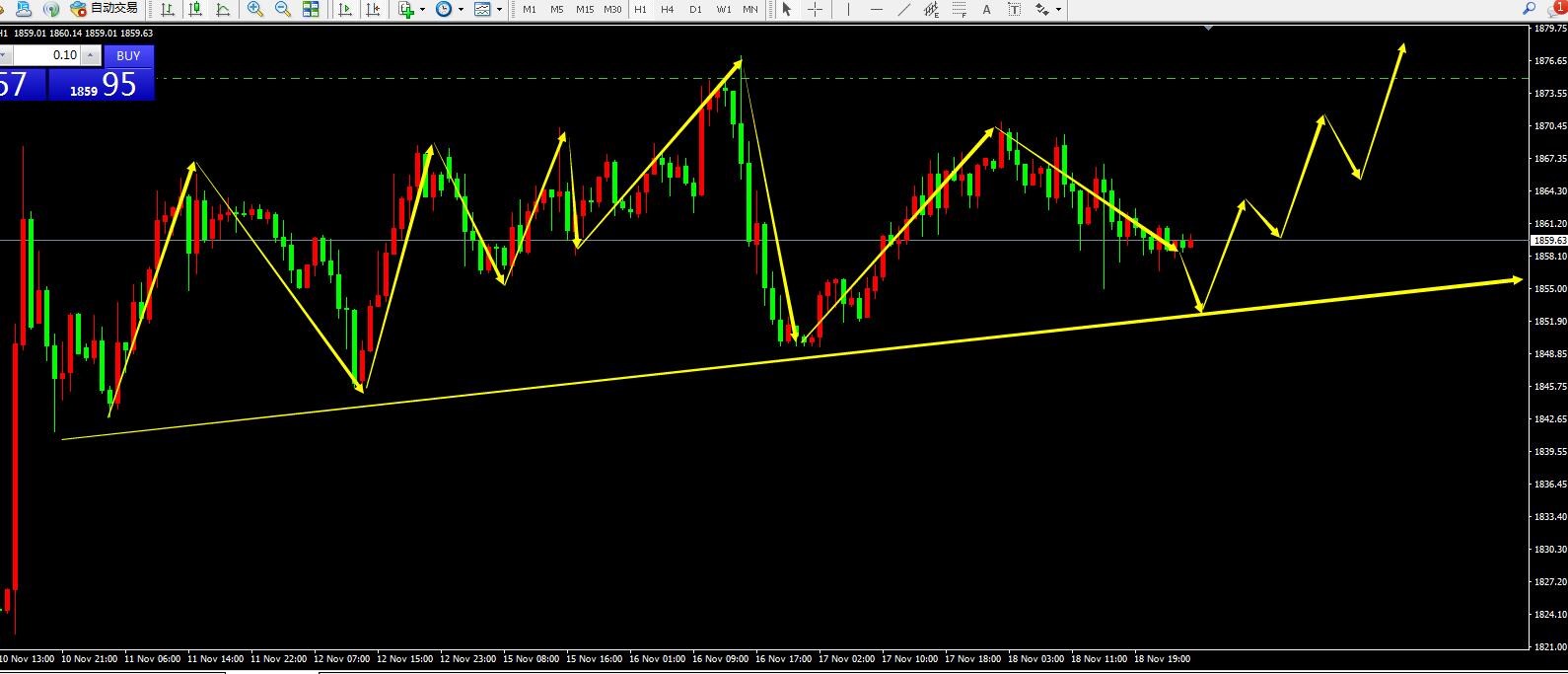Click the '10 Nov 13:00' time label
Image resolution: width=1568 pixels, height=674 pixels.
(x=27, y=658)
